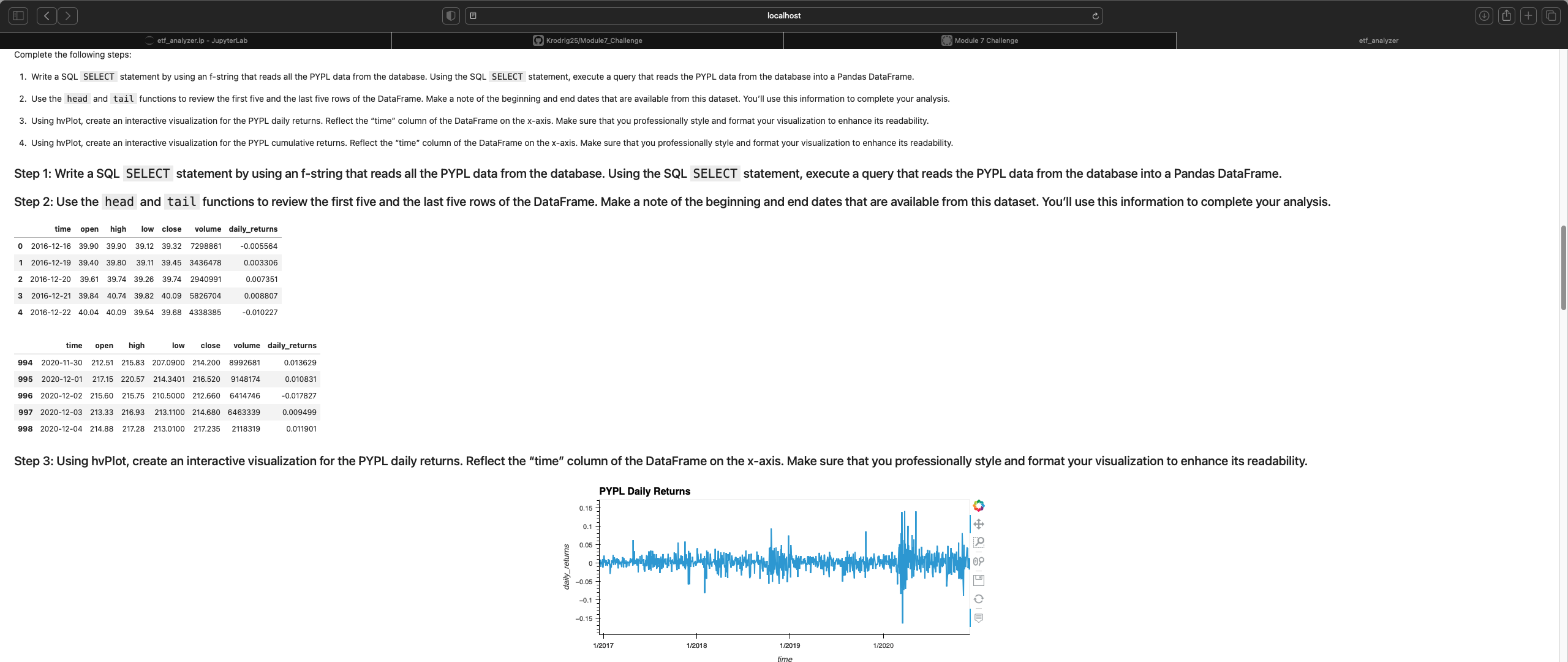Open the Share menu
The height and width of the screenshot is (662, 1568).
[1507, 16]
